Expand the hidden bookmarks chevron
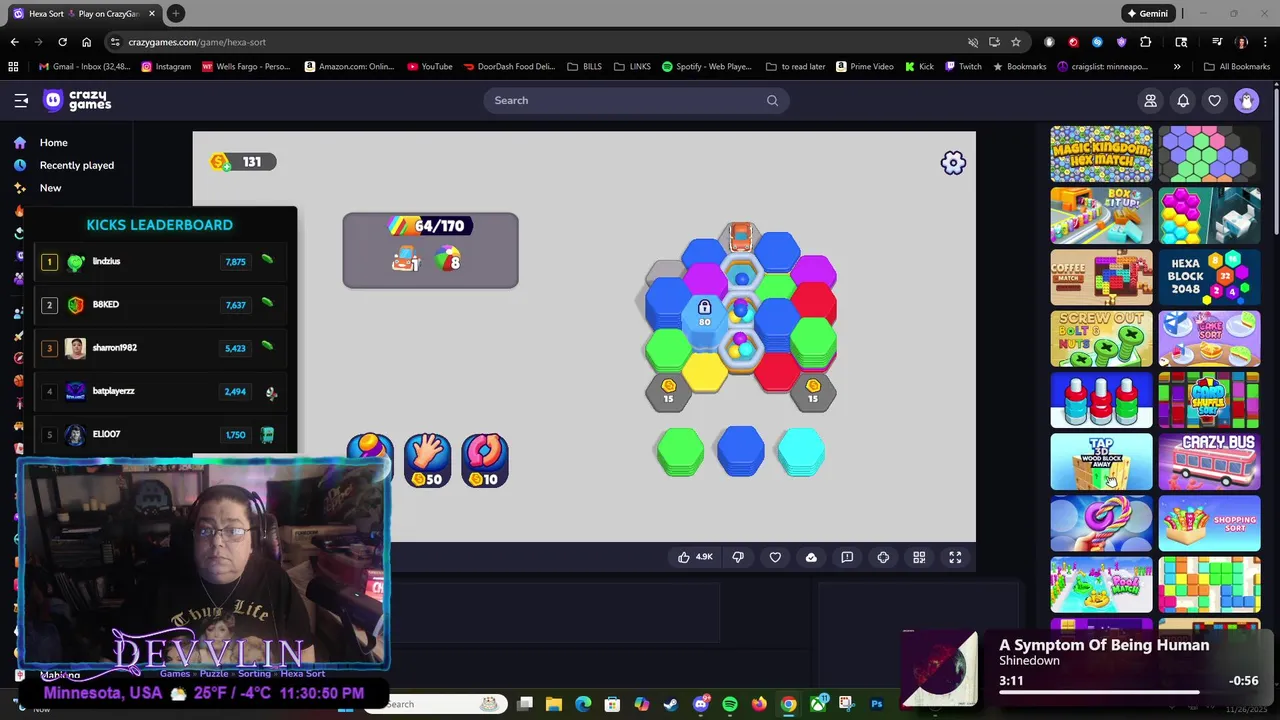 coord(1177,67)
